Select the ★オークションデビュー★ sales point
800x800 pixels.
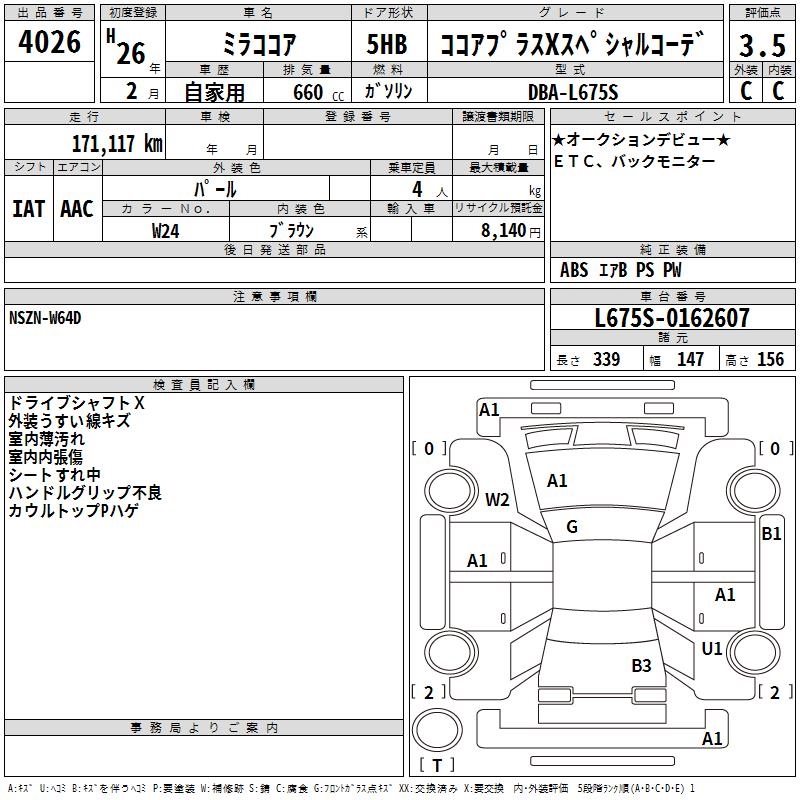(x=641, y=139)
